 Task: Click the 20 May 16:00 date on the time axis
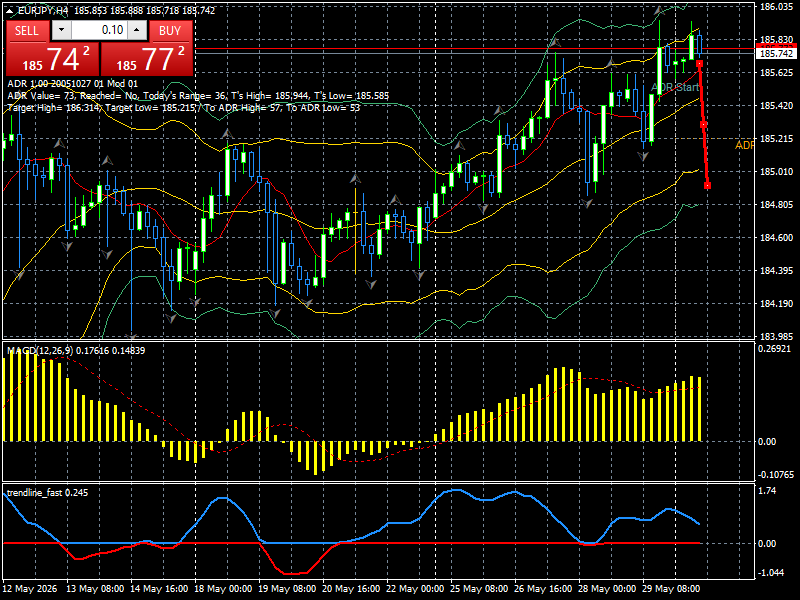coord(351,589)
